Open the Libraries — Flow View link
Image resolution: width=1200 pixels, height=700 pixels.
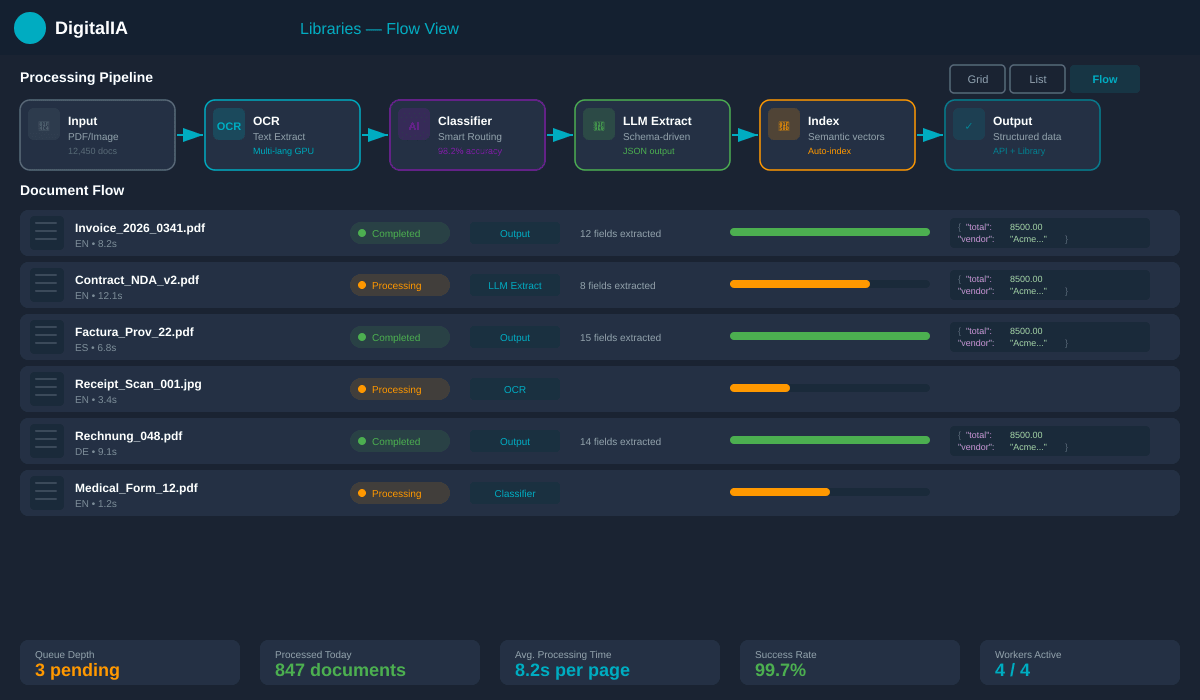coord(378,28)
